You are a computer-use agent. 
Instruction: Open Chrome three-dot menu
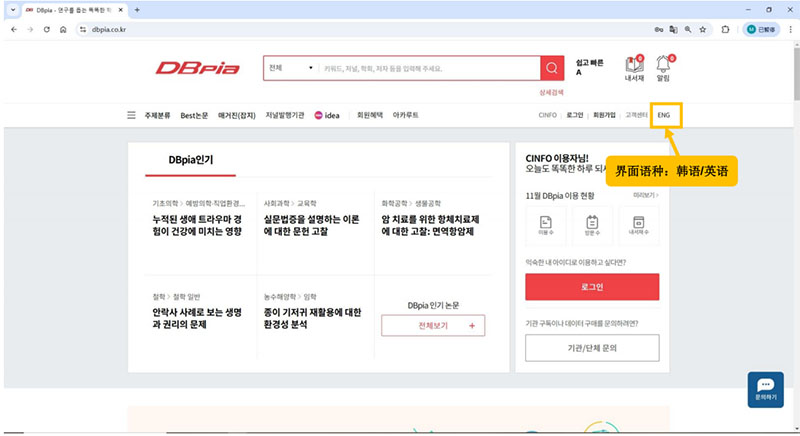tap(790, 30)
